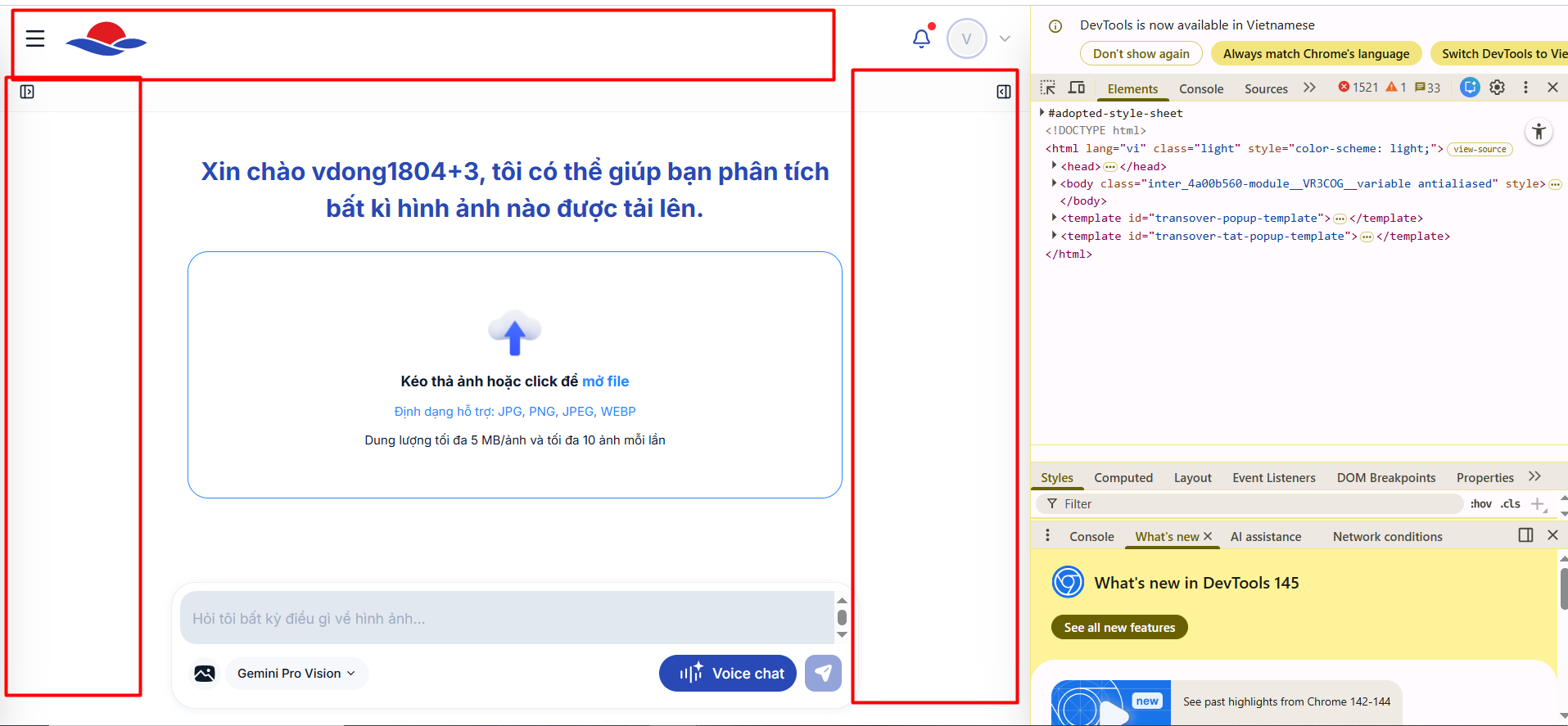Toggle the left sidebar panel icon
The height and width of the screenshot is (726, 1568).
coord(27,92)
